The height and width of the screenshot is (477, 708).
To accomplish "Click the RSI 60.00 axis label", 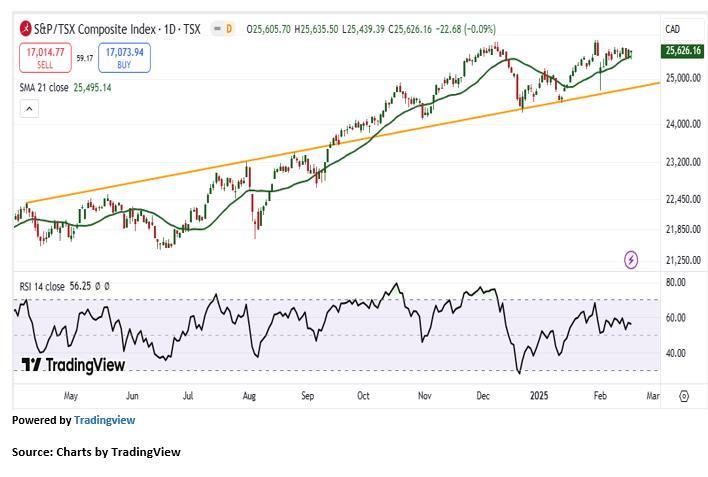I will pos(675,318).
